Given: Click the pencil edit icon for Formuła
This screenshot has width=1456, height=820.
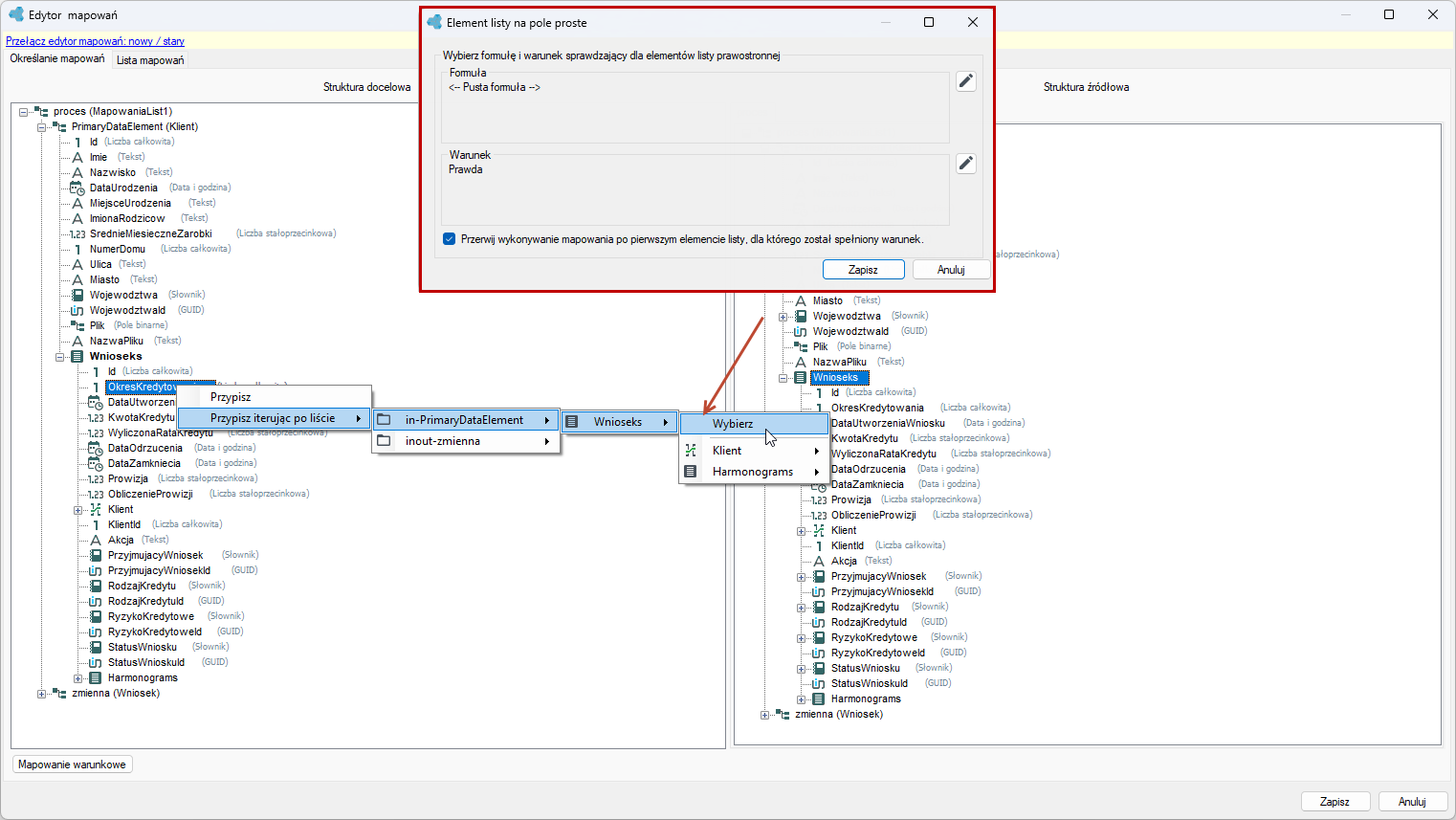Looking at the screenshot, I should point(966,81).
